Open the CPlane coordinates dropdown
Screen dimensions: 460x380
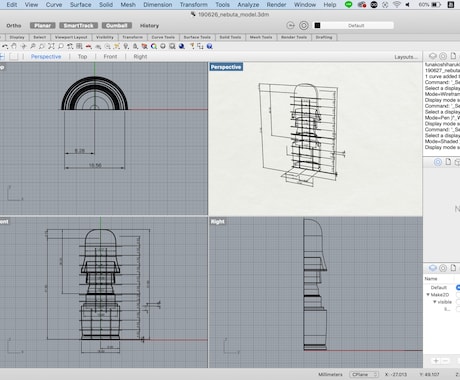pos(364,374)
